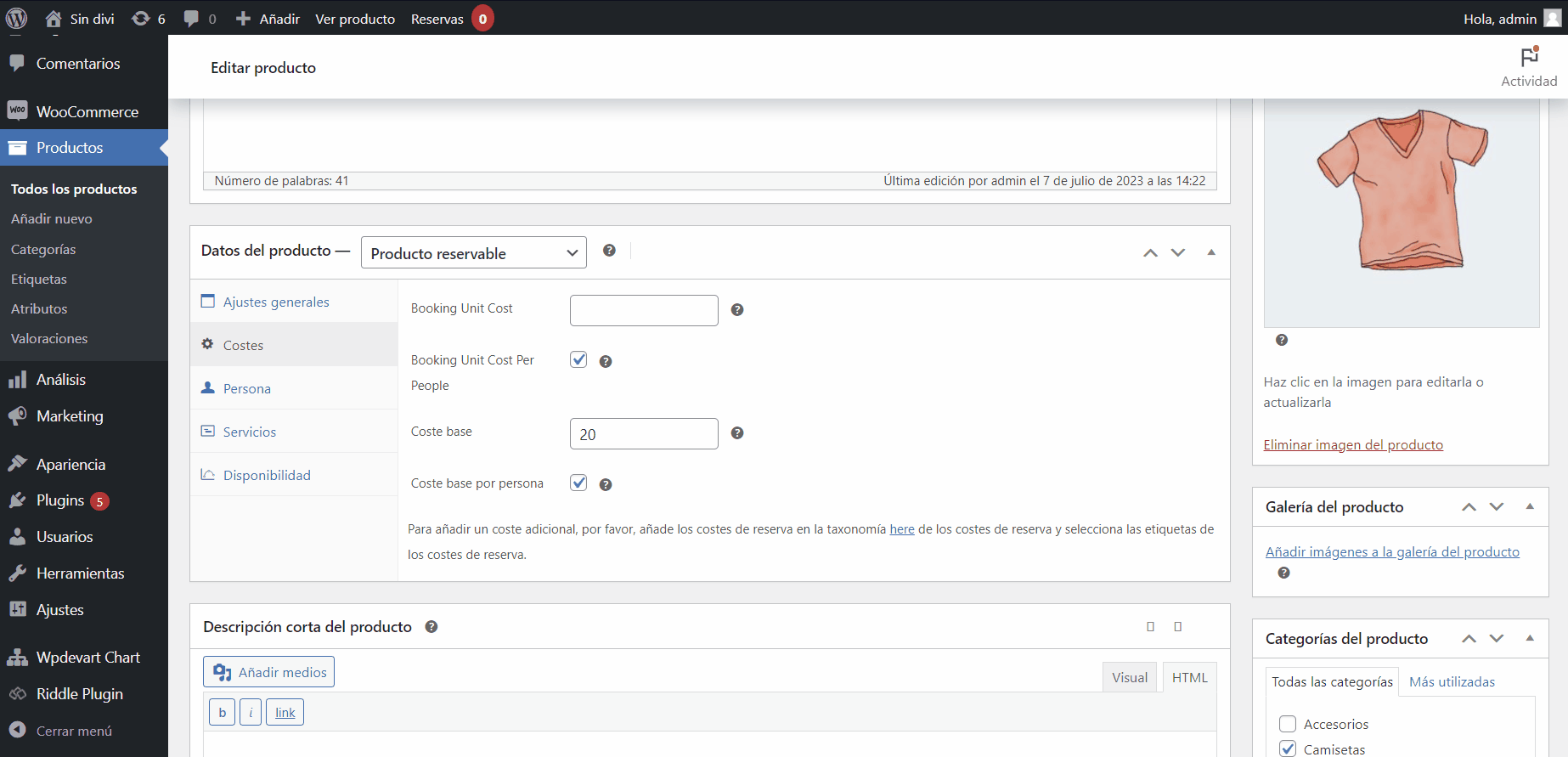Open the Producto reservable type dropdown
This screenshot has height=757, width=1568.
pyautogui.click(x=473, y=253)
